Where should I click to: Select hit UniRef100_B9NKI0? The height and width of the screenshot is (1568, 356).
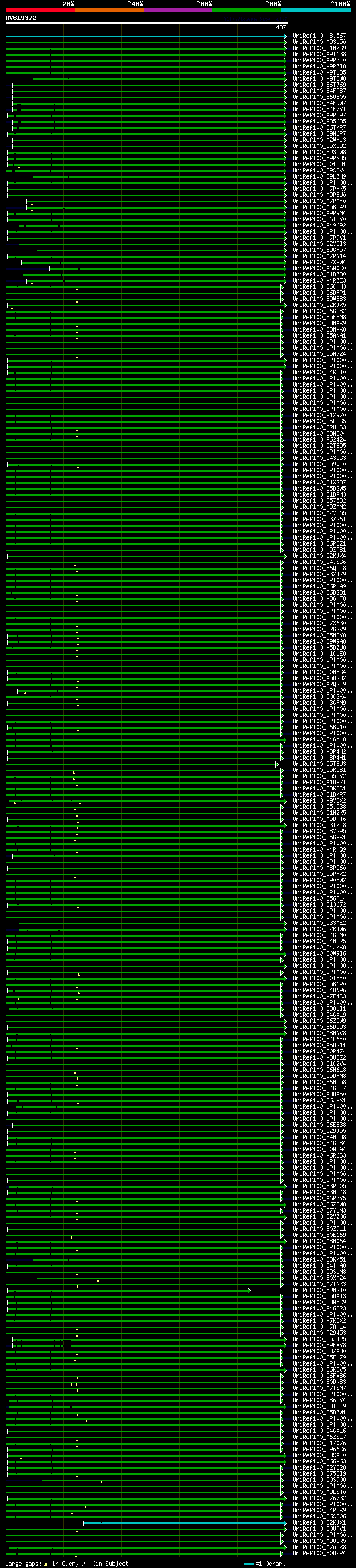[319, 1290]
